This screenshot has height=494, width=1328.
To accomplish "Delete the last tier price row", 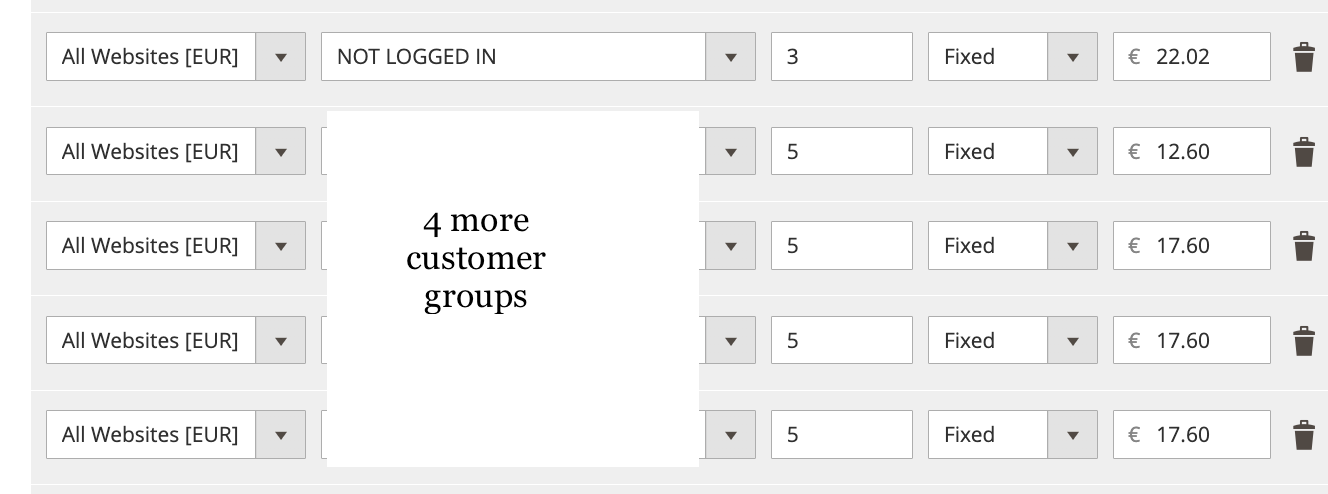I will tap(1303, 435).
